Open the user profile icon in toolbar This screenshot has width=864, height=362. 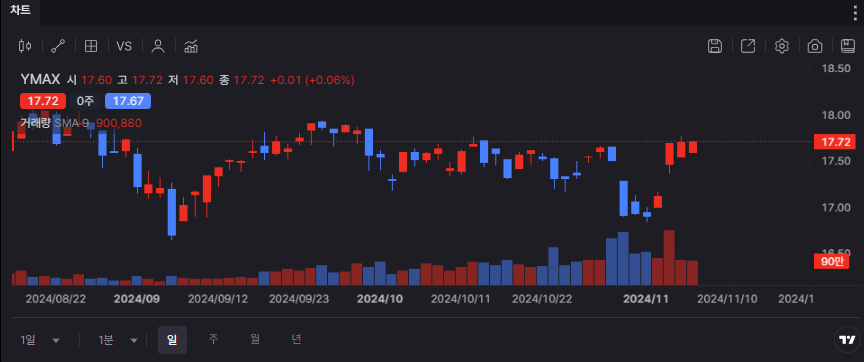[x=158, y=46]
